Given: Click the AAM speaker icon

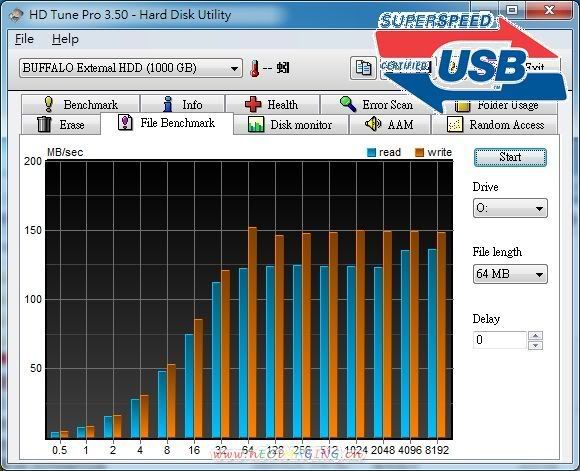Looking at the screenshot, I should click(x=373, y=124).
